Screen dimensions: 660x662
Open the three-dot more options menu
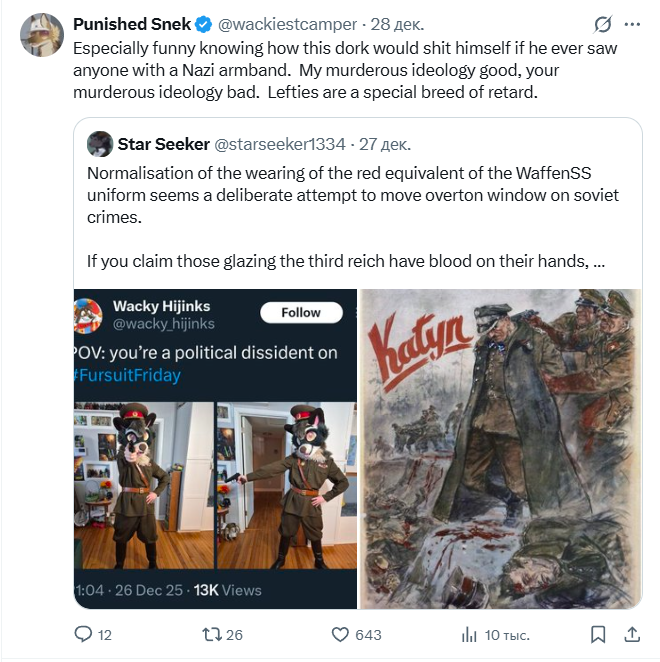tap(632, 24)
